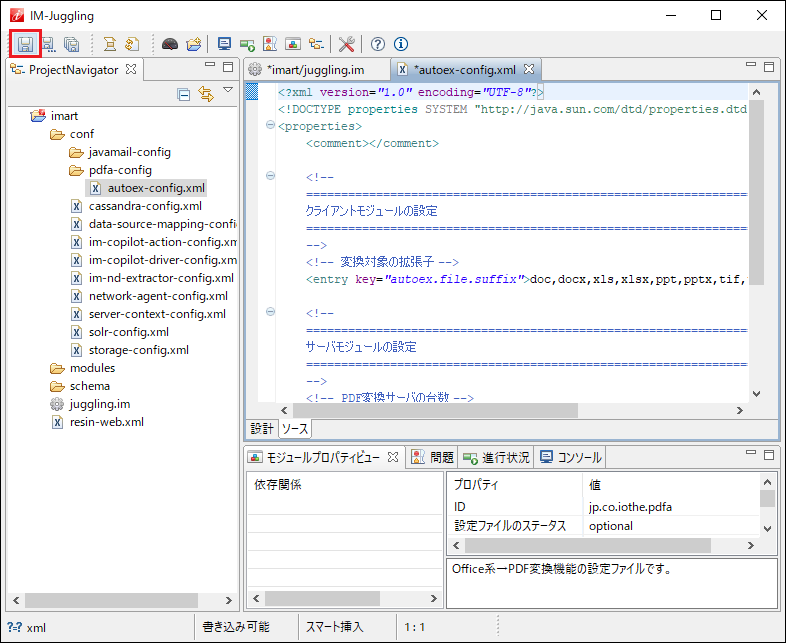Open ProjectNavigator view menu dropdown arrow
The height and width of the screenshot is (643, 786).
pyautogui.click(x=227, y=91)
